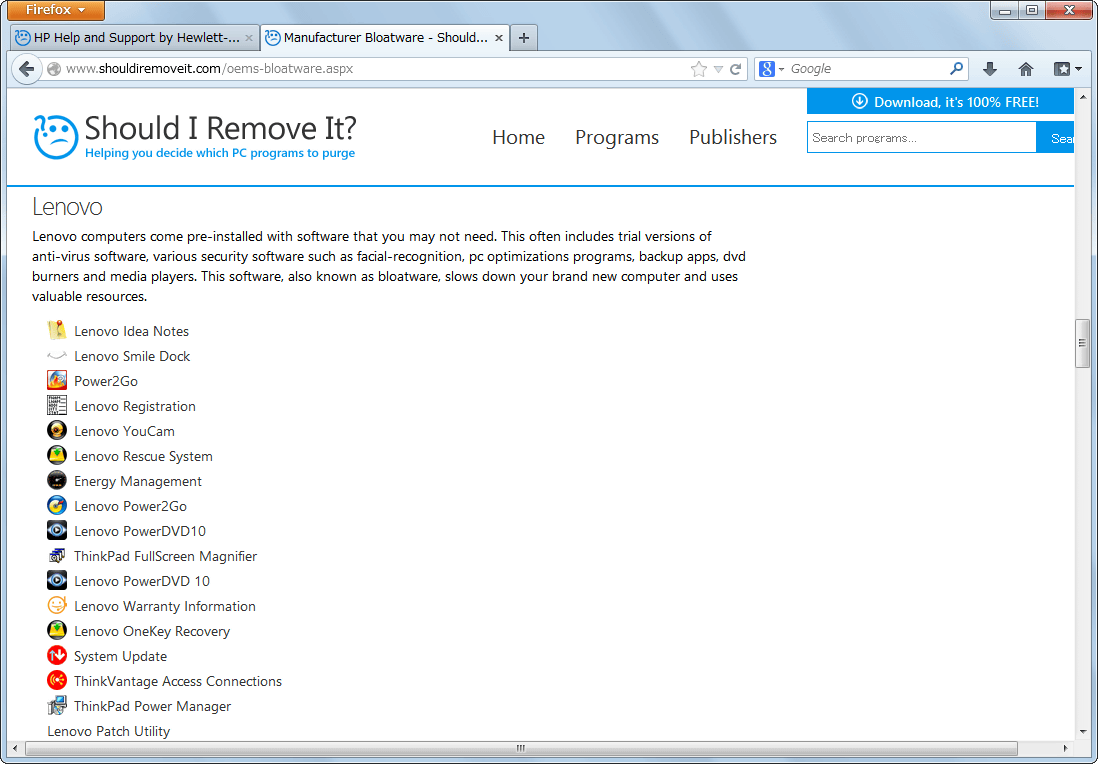Open the Lenovo Registration link
The width and height of the screenshot is (1098, 764).
coord(135,407)
